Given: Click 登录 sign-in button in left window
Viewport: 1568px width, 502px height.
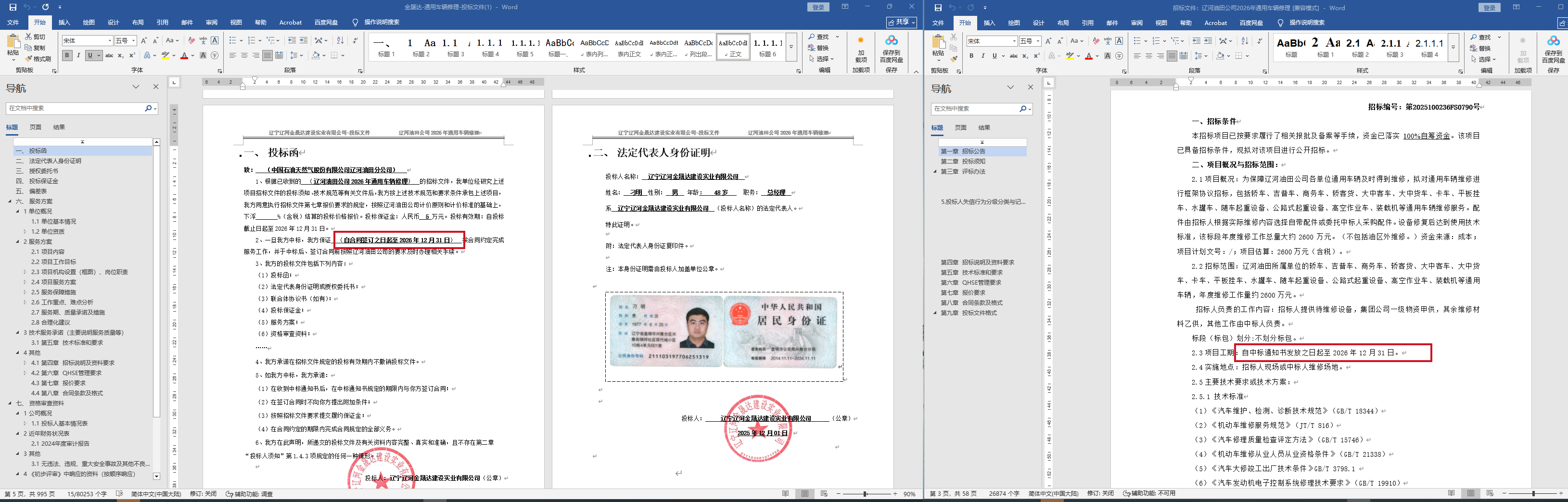Looking at the screenshot, I should click(x=818, y=7).
